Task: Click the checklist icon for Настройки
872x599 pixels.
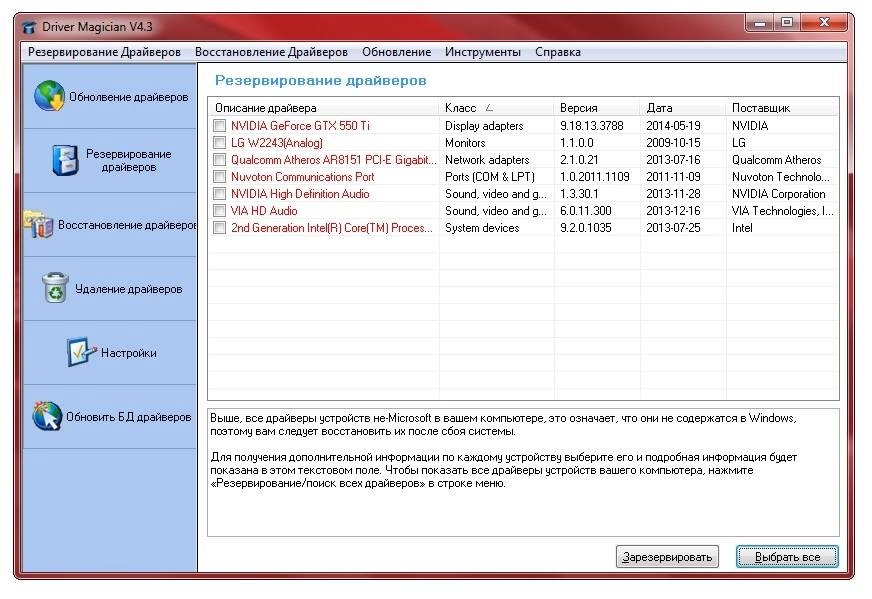Action: tap(81, 352)
